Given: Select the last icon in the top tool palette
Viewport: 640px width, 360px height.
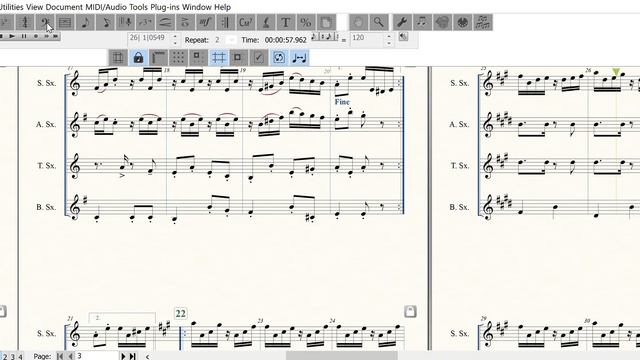Looking at the screenshot, I should (x=482, y=22).
